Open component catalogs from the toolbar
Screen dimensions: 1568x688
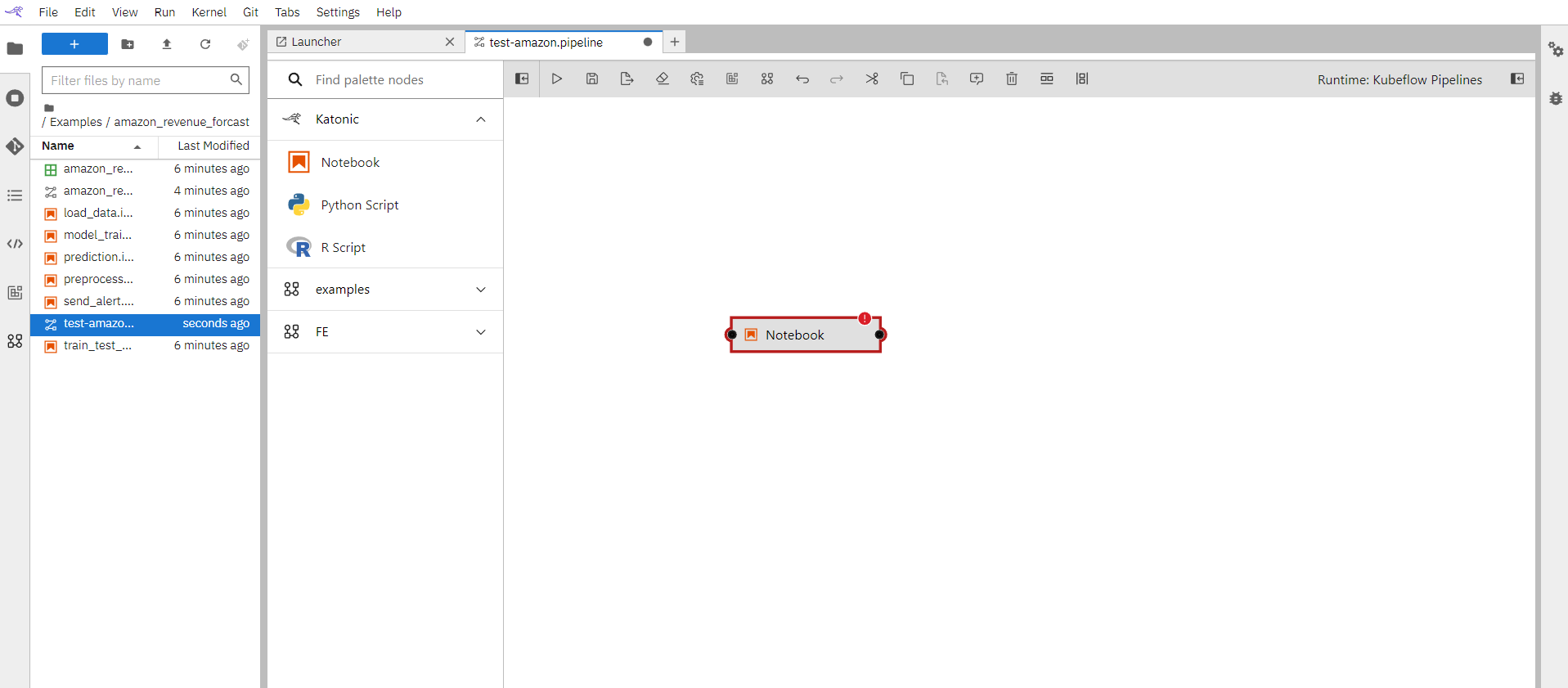click(767, 79)
